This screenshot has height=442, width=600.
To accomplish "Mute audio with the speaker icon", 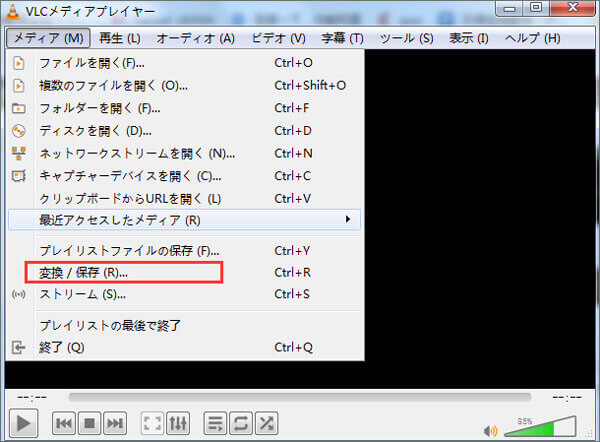I will (x=491, y=431).
